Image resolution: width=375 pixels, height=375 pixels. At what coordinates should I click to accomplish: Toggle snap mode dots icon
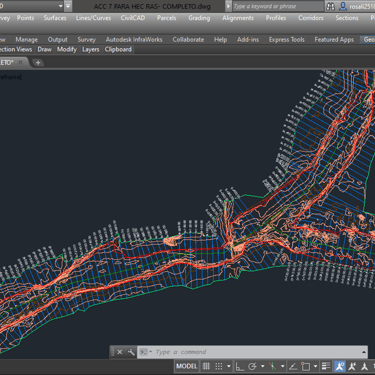tap(219, 366)
